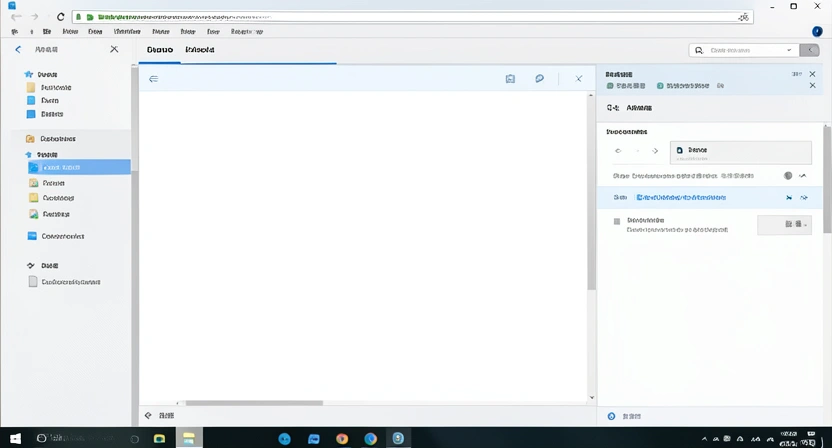Viewport: 832px width, 448px height.
Task: Open the speech bubble comment icon
Action: (539, 79)
